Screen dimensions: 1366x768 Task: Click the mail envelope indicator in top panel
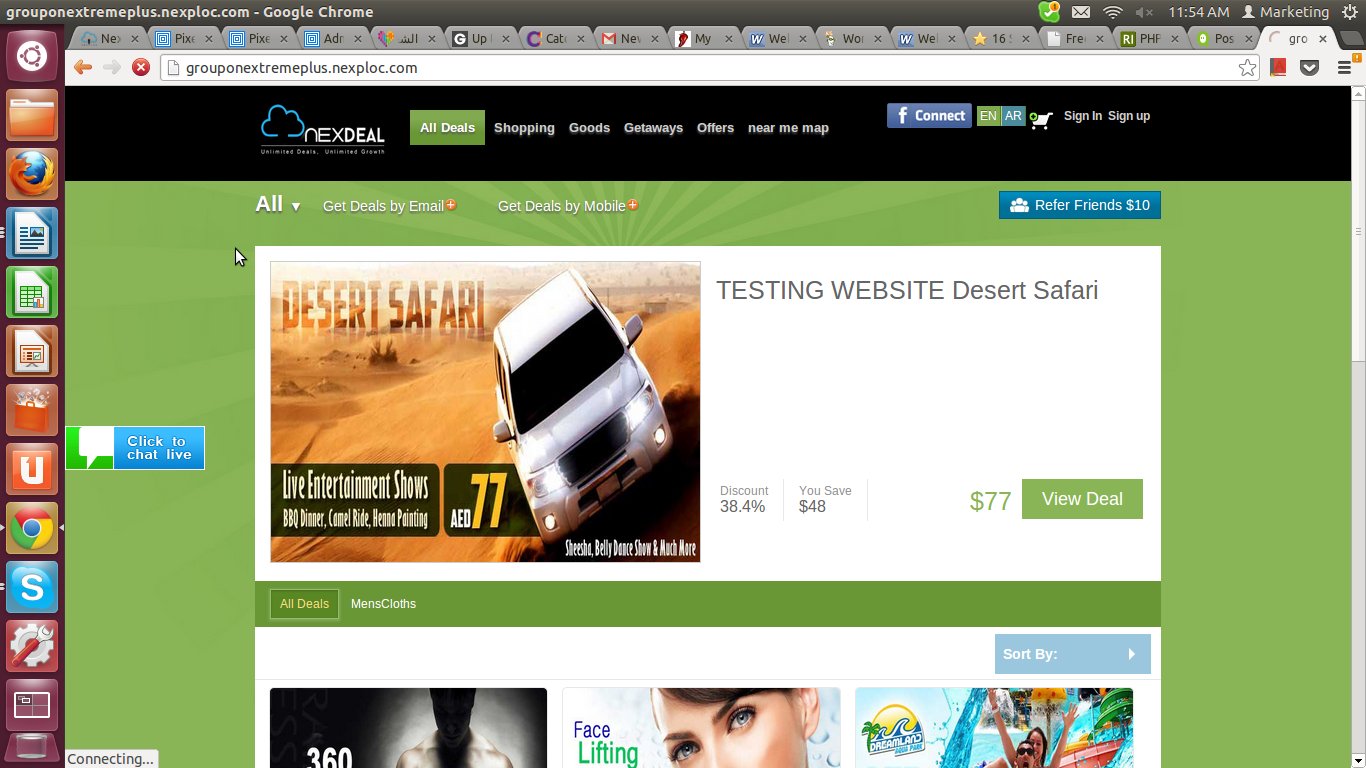(x=1081, y=12)
